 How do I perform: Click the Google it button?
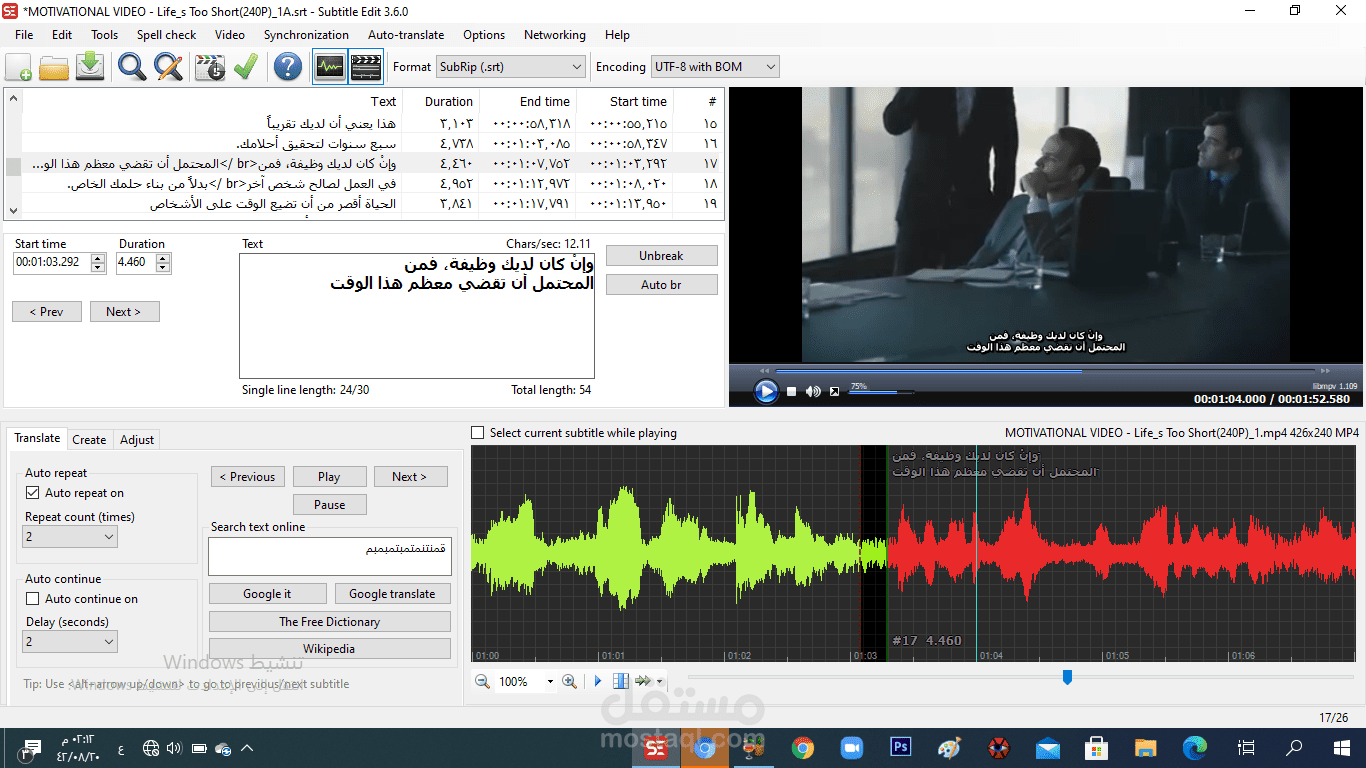coord(267,594)
